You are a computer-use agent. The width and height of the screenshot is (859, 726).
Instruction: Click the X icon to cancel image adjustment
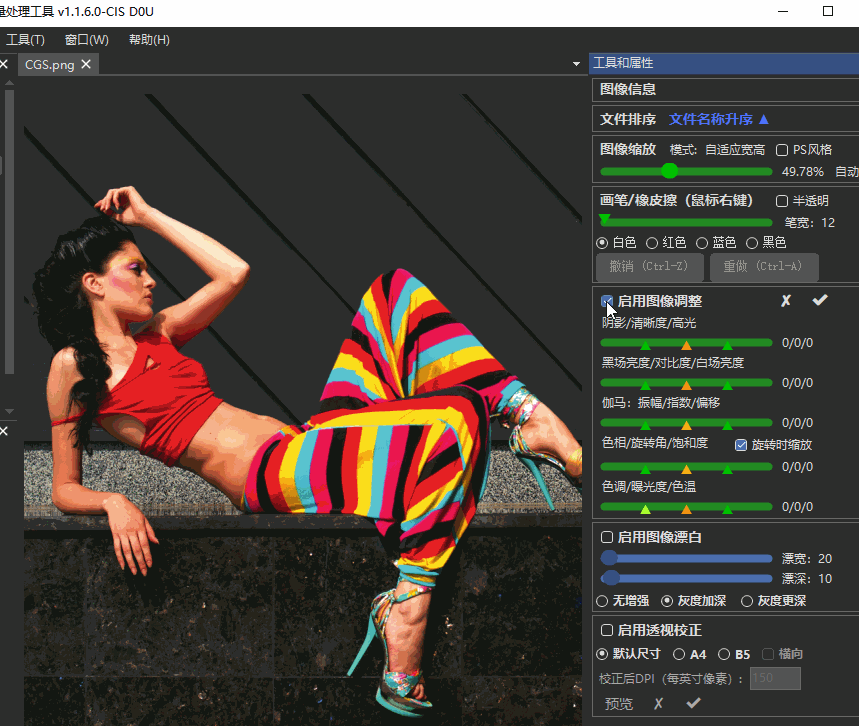(x=786, y=300)
